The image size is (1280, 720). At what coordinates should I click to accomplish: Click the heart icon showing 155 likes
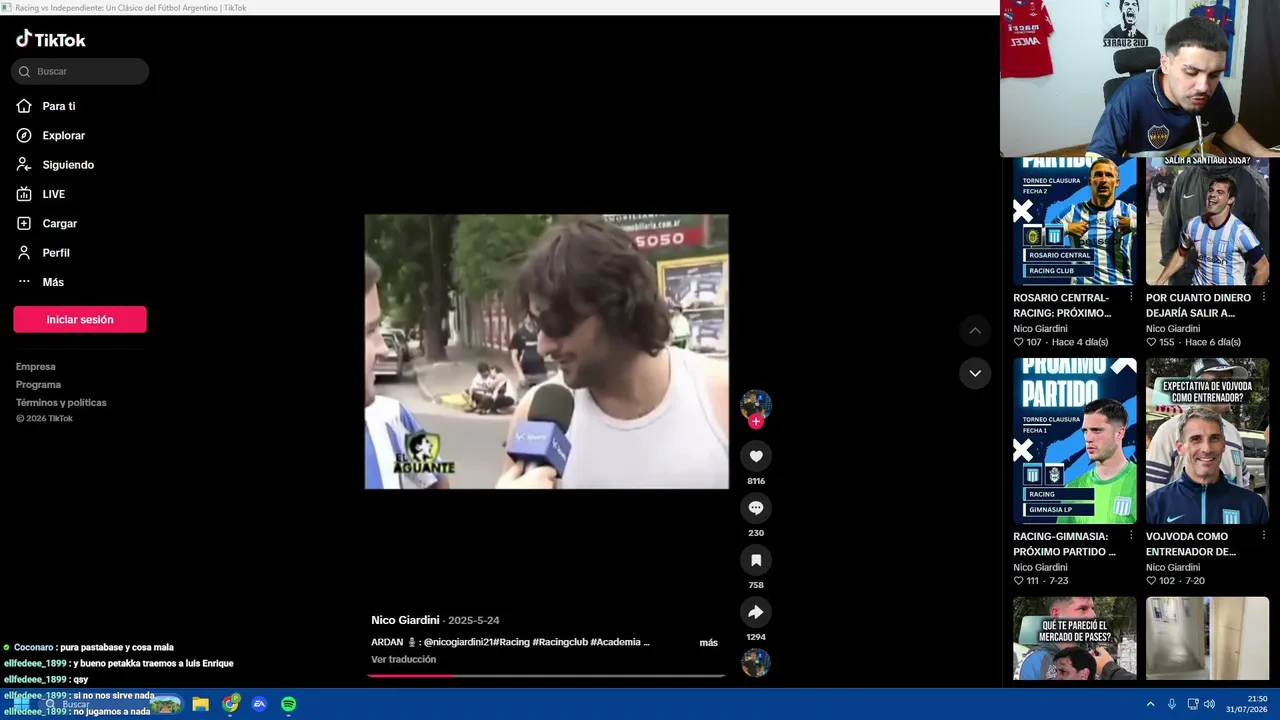coord(1152,342)
